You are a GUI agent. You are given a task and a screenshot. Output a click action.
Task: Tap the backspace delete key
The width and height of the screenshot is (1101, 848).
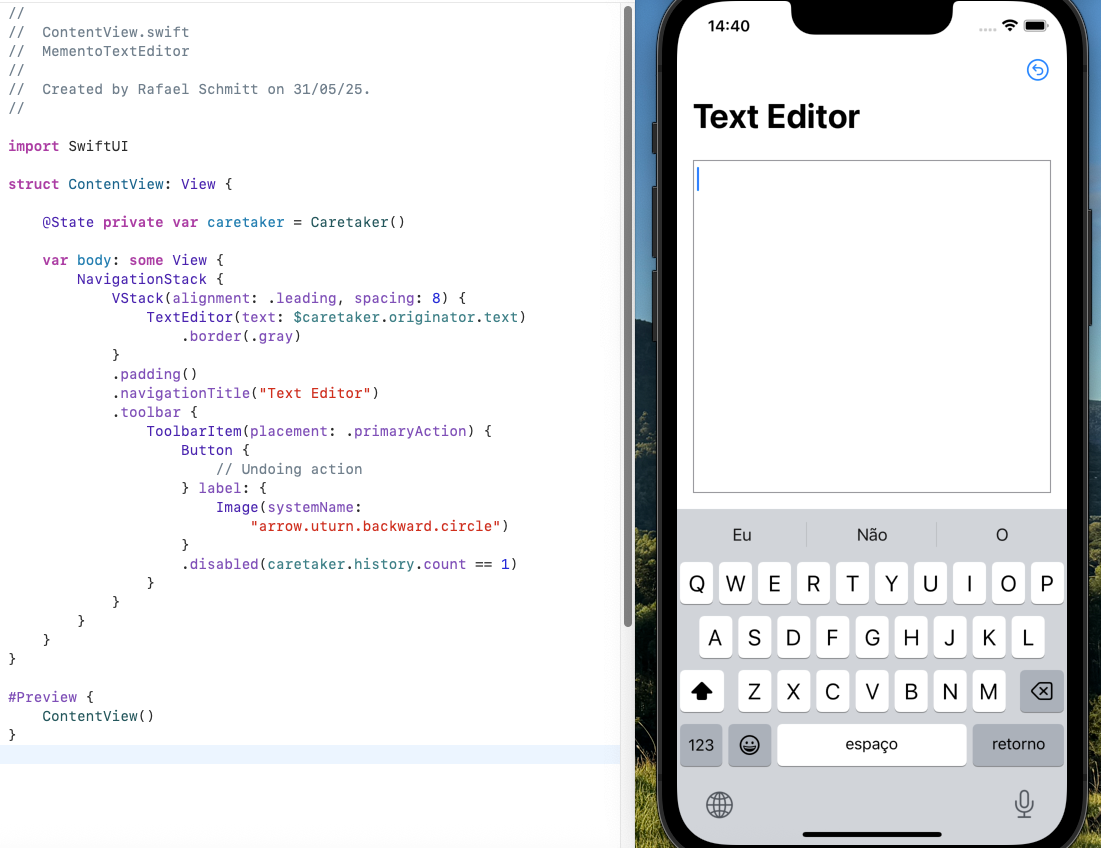point(1041,691)
